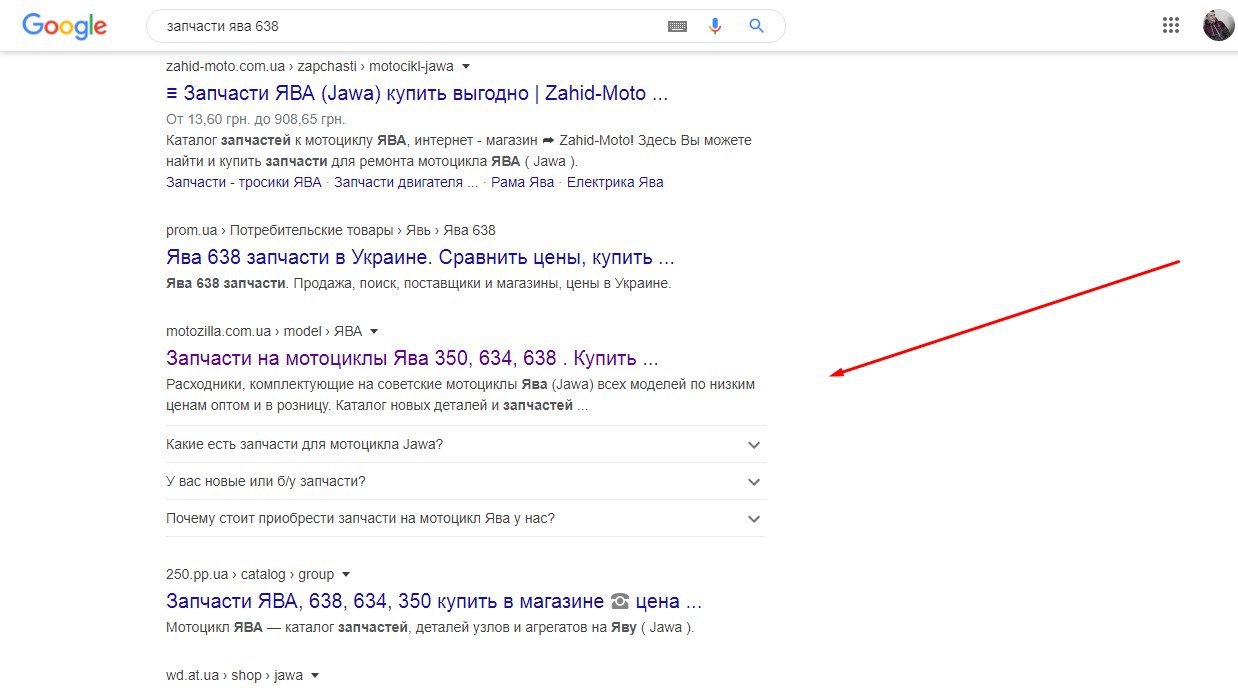Click the 250.pp.ua › catalog › group breadcrumb
The width and height of the screenshot is (1238, 693).
tap(250, 575)
